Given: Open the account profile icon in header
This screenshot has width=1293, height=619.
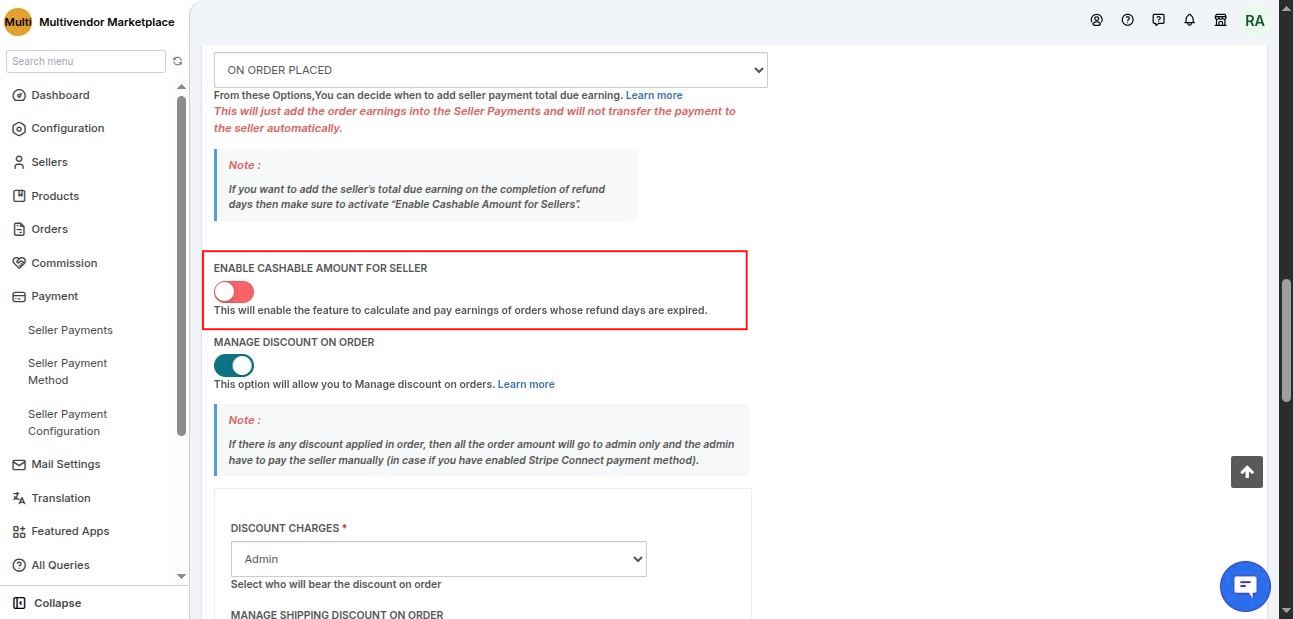Looking at the screenshot, I should tap(1097, 20).
